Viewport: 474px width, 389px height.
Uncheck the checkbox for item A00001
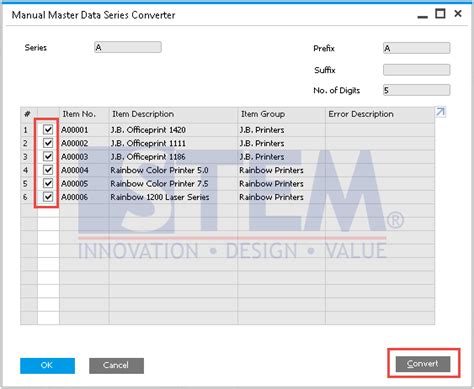(48, 129)
